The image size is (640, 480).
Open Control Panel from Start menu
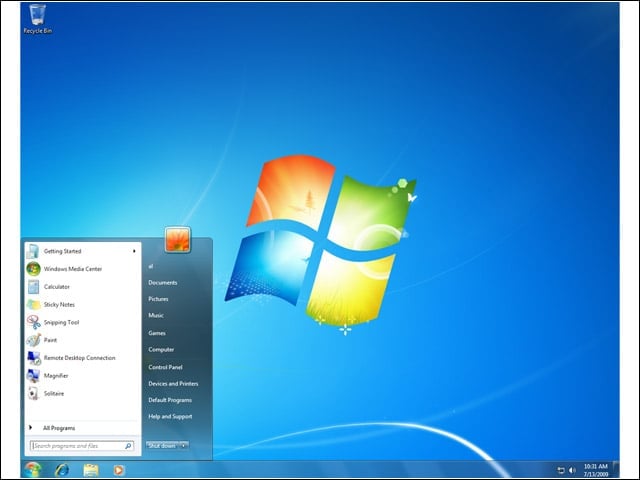pyautogui.click(x=165, y=367)
